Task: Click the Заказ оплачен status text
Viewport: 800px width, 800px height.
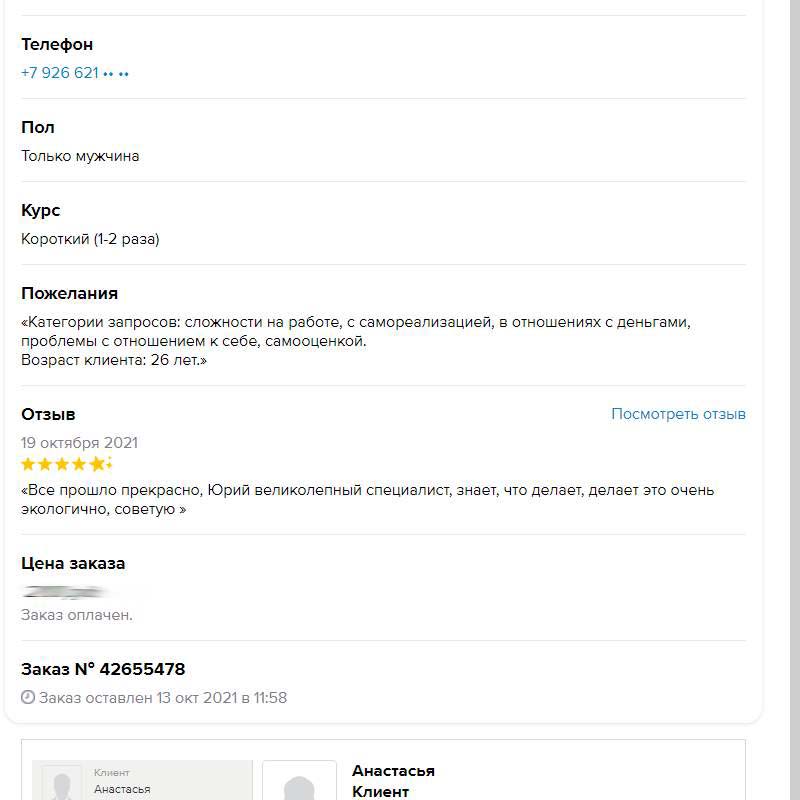Action: coord(77,615)
